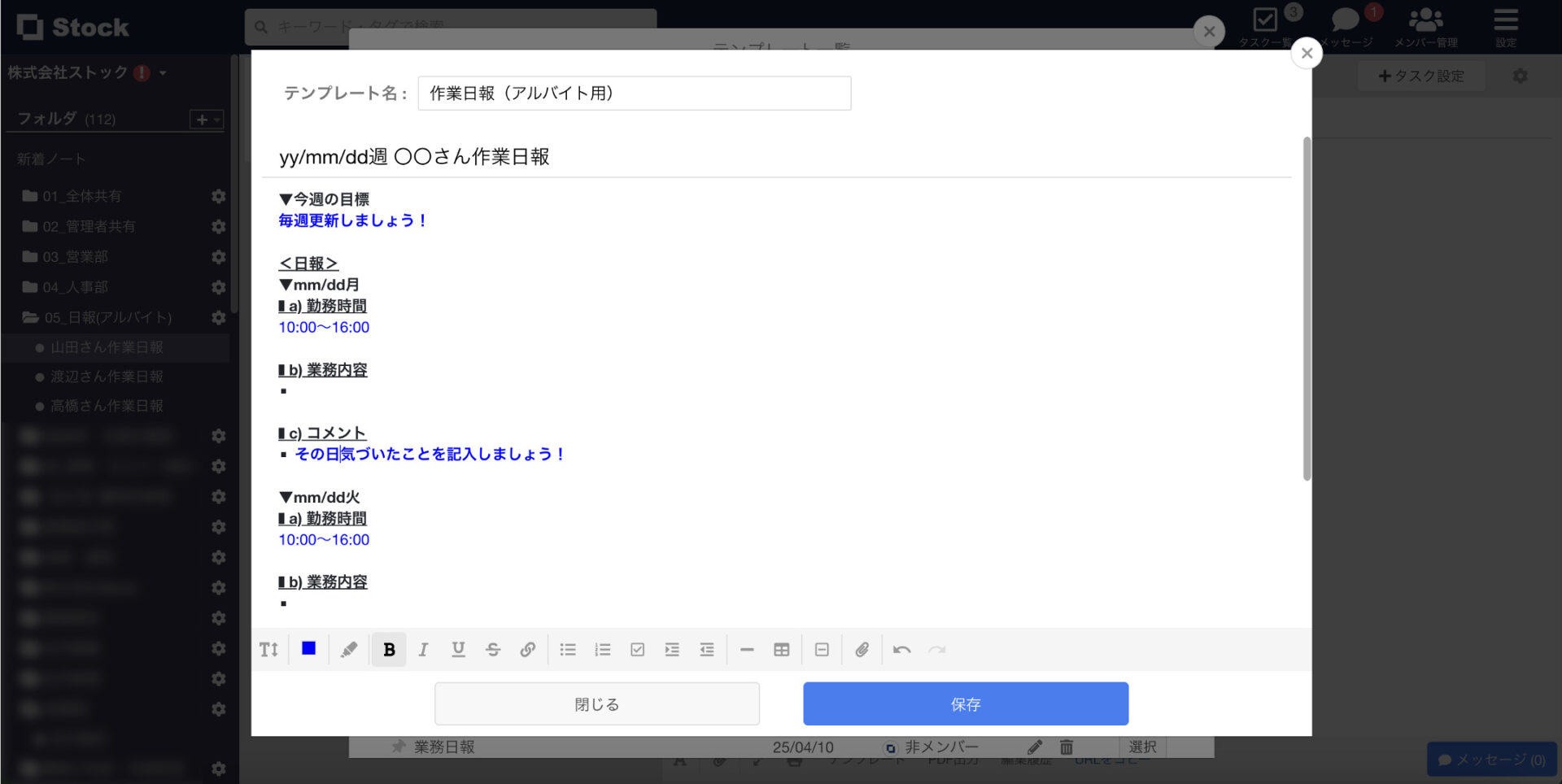Image resolution: width=1562 pixels, height=784 pixels.
Task: Click the 選択 button for 業務日報
Action: tap(1142, 747)
